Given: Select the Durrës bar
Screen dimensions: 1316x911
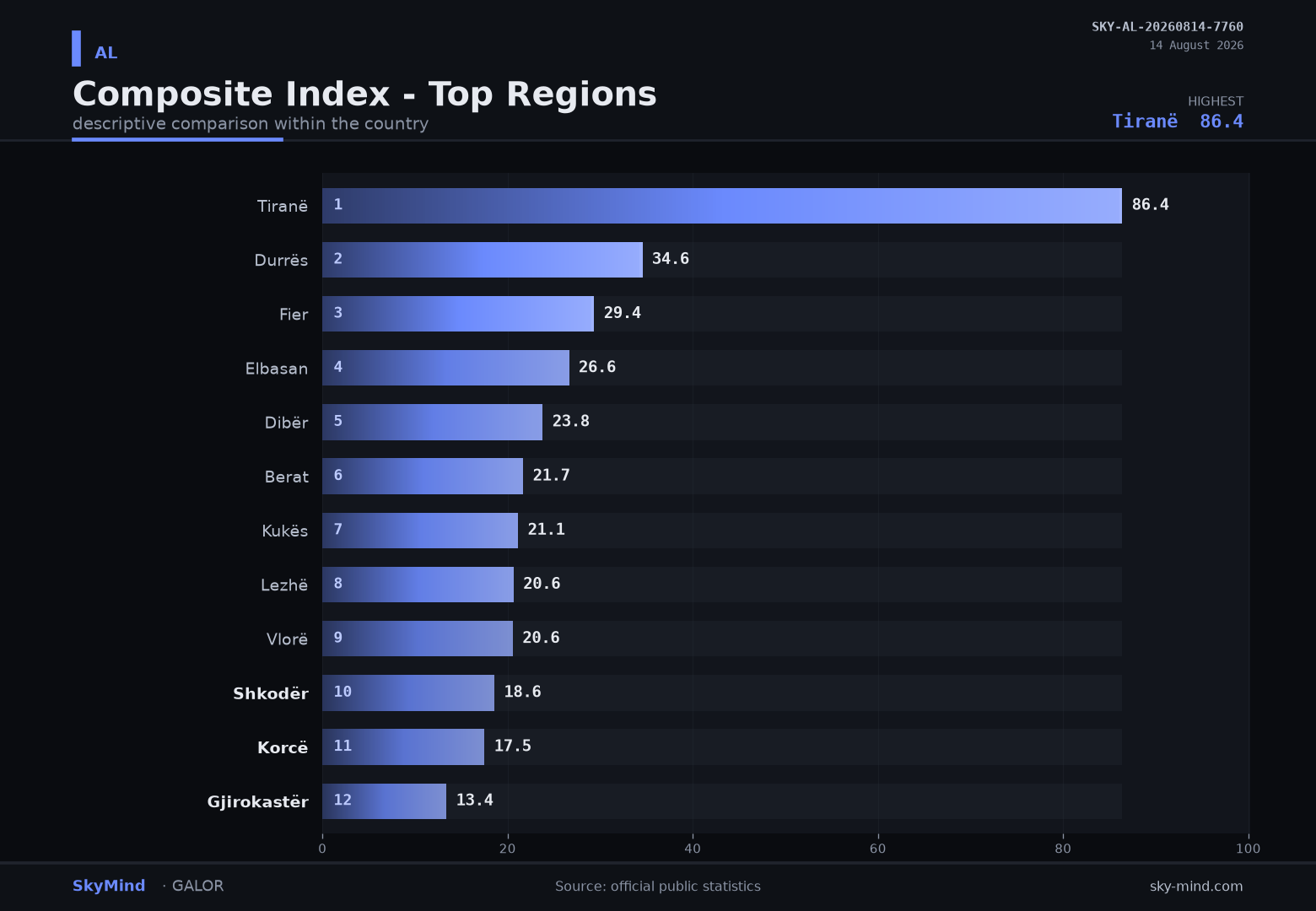Looking at the screenshot, I should 483,260.
